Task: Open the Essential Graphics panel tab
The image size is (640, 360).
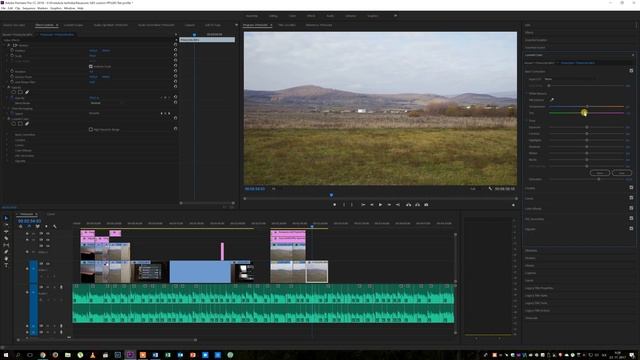Action: [536, 40]
